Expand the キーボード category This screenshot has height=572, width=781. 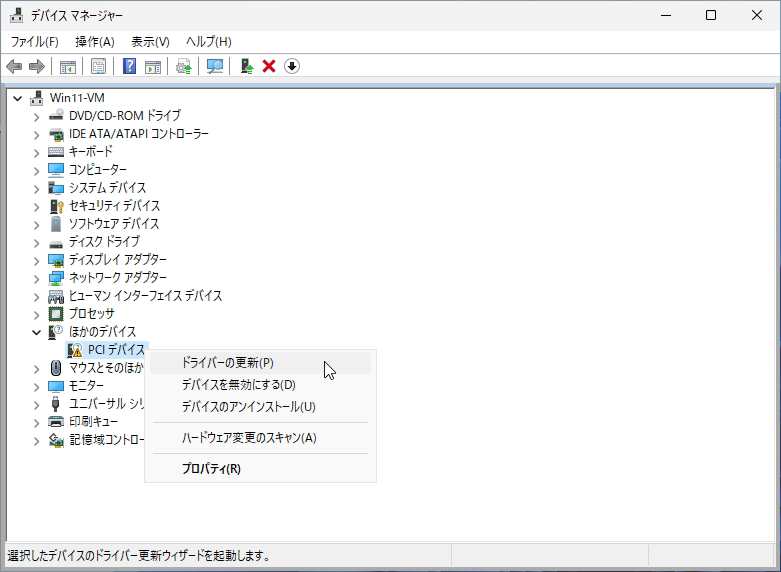pos(36,153)
